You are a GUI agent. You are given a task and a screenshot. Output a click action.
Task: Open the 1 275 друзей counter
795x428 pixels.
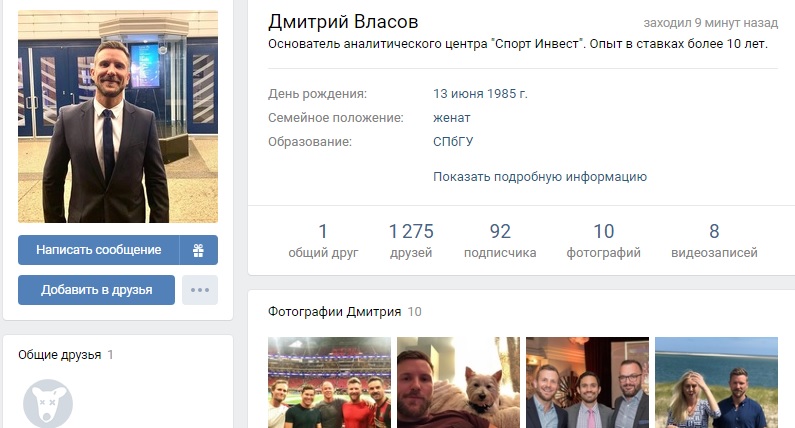411,241
